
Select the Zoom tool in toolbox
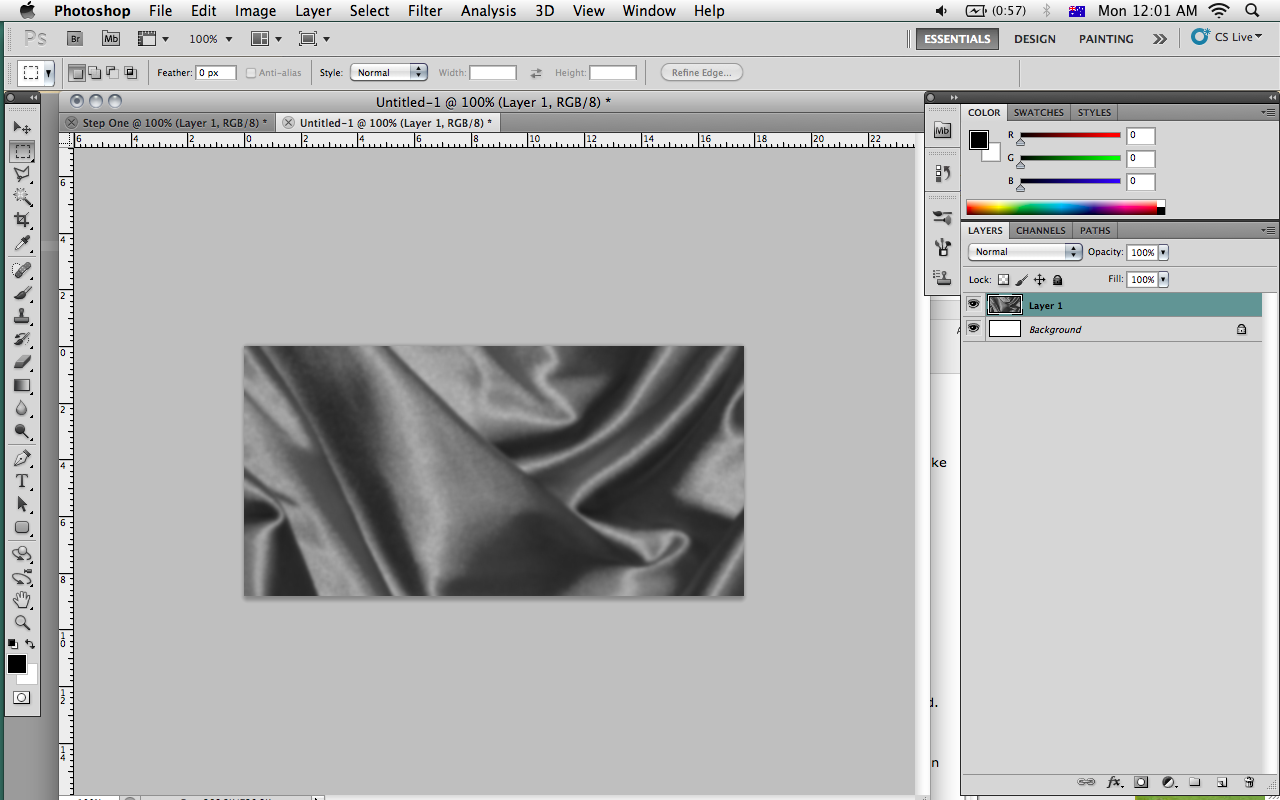(x=22, y=622)
